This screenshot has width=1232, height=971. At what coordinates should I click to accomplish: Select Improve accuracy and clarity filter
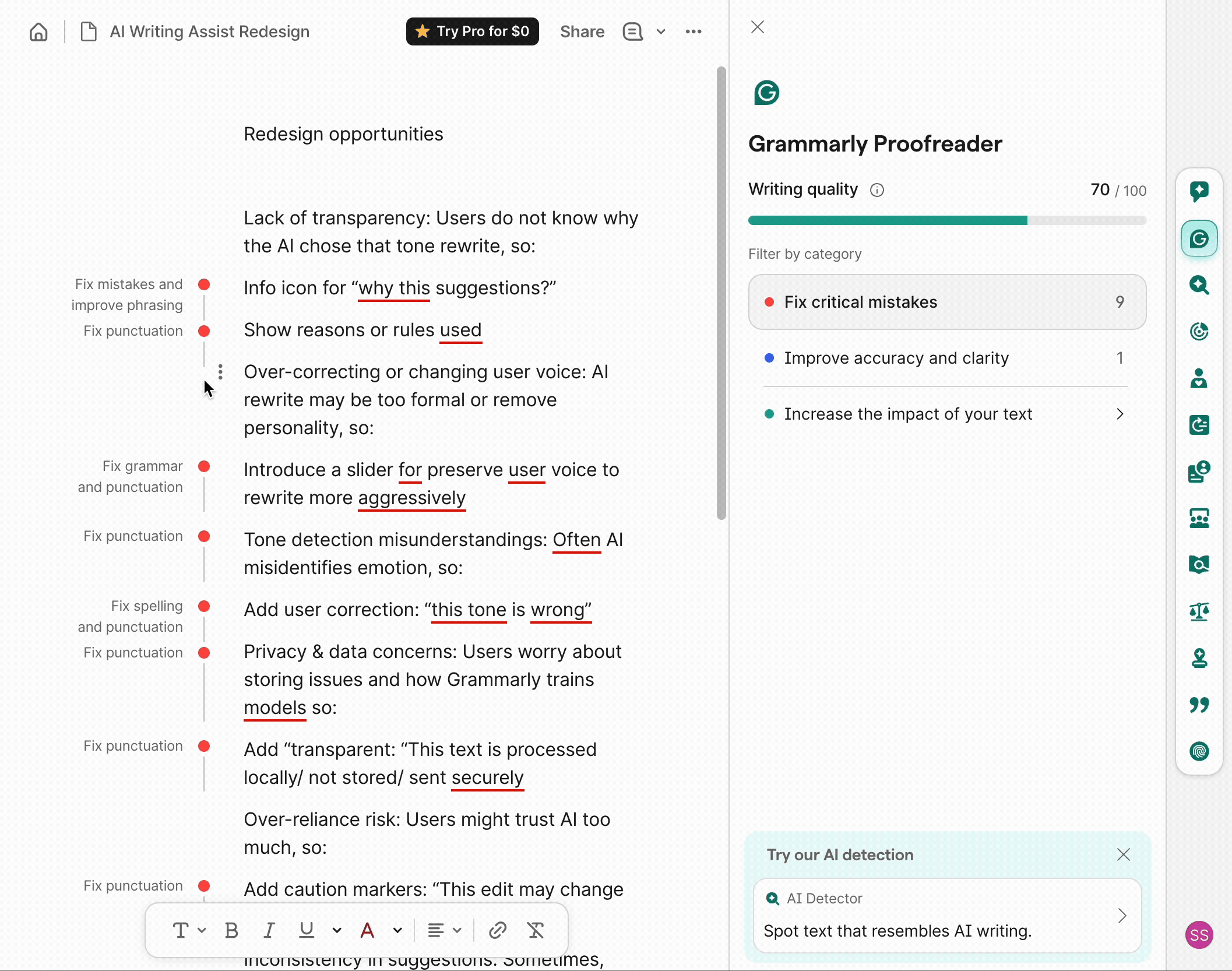(947, 358)
